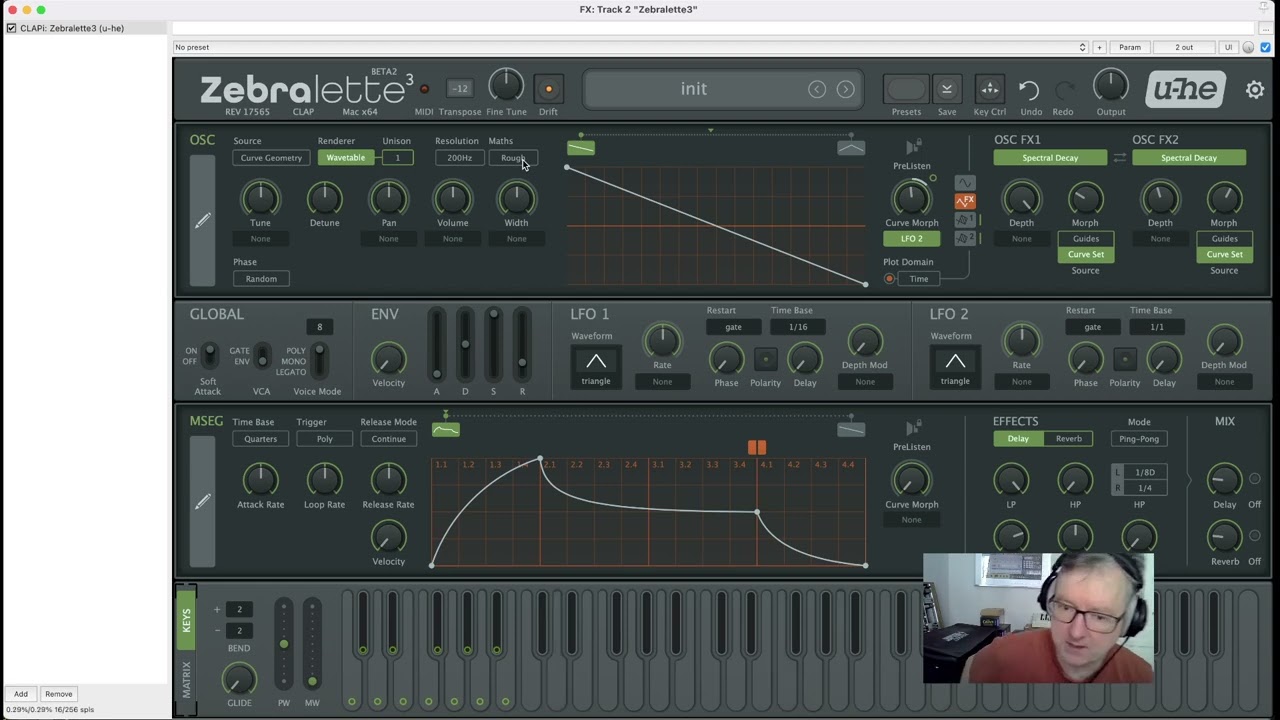Open the settings gear in Zebralette header
The width and height of the screenshot is (1280, 720).
[x=1255, y=90]
